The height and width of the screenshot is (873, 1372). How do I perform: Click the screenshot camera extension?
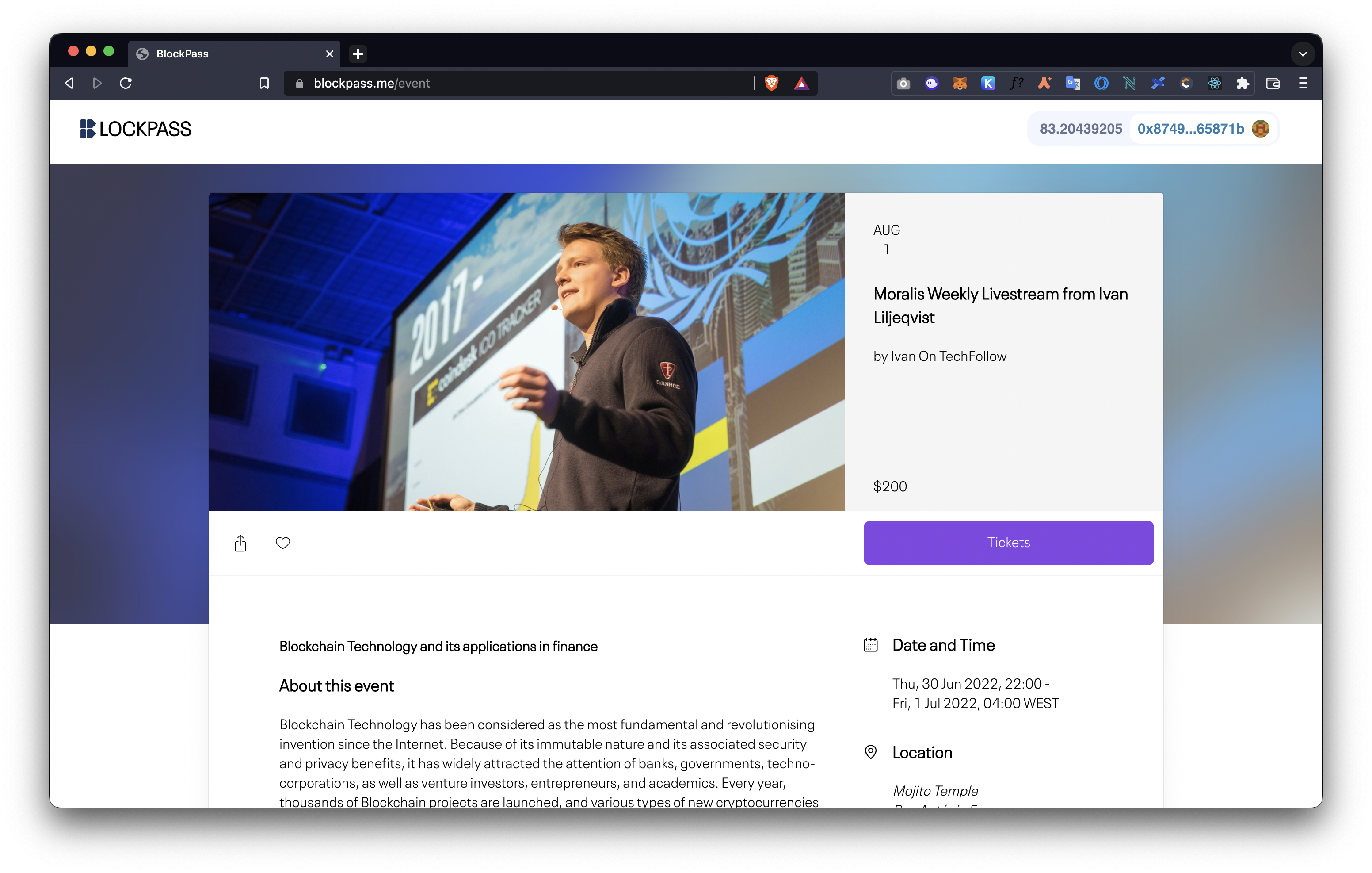903,83
